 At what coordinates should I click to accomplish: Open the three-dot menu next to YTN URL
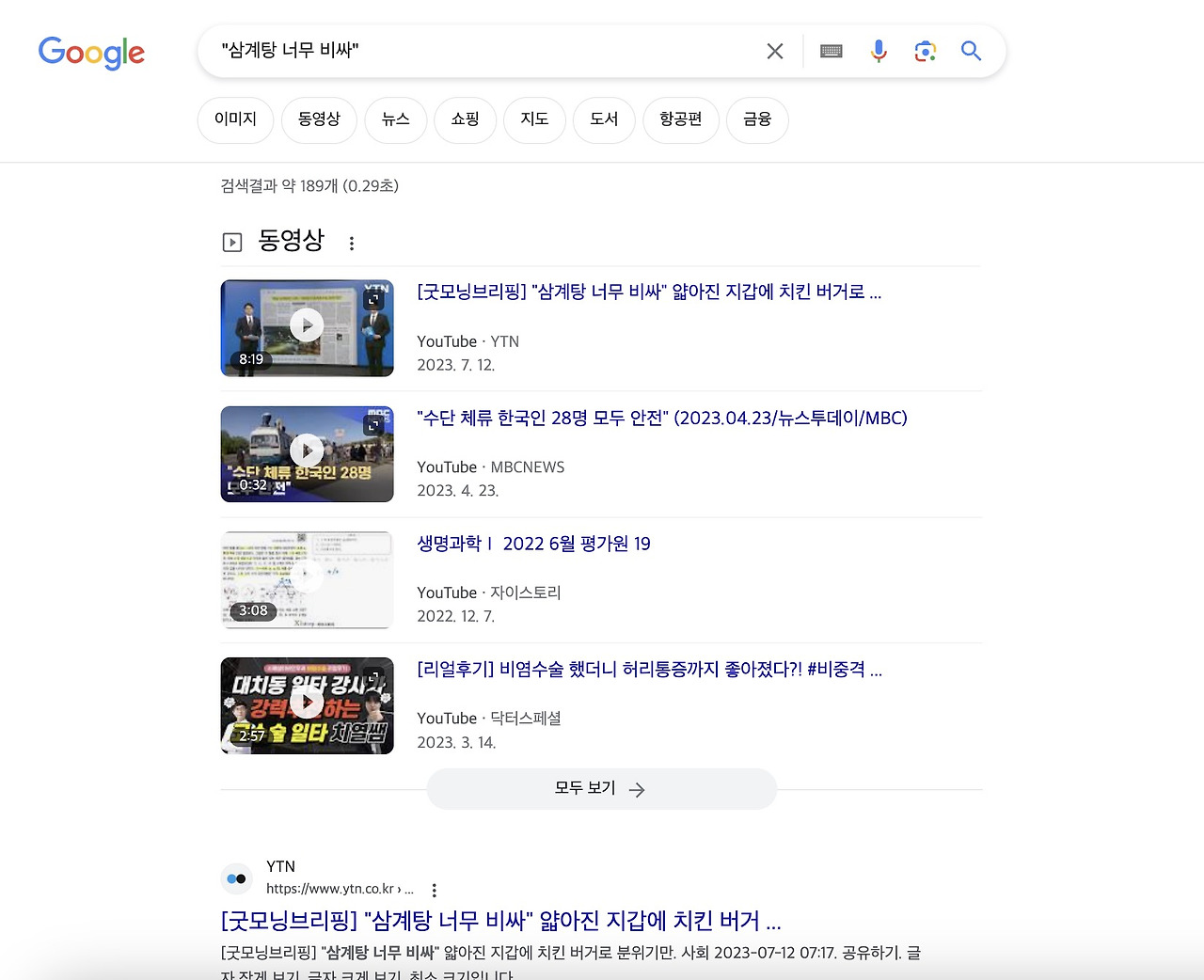(434, 889)
